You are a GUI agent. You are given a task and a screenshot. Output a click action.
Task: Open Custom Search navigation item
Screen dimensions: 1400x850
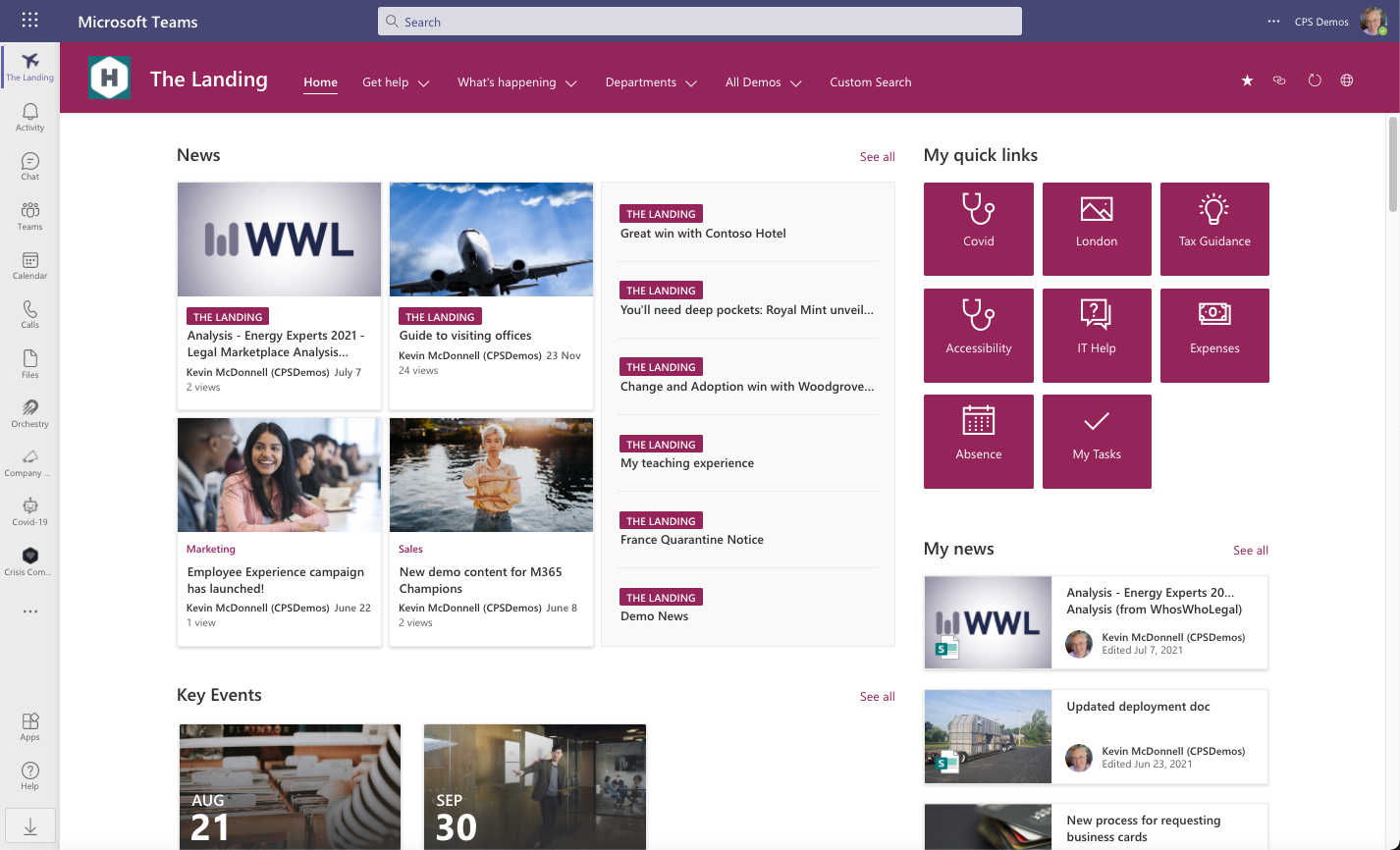pos(870,82)
